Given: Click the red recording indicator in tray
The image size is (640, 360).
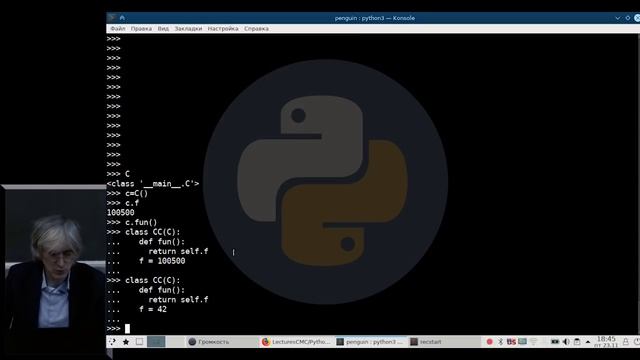Looking at the screenshot, I should [x=489, y=342].
